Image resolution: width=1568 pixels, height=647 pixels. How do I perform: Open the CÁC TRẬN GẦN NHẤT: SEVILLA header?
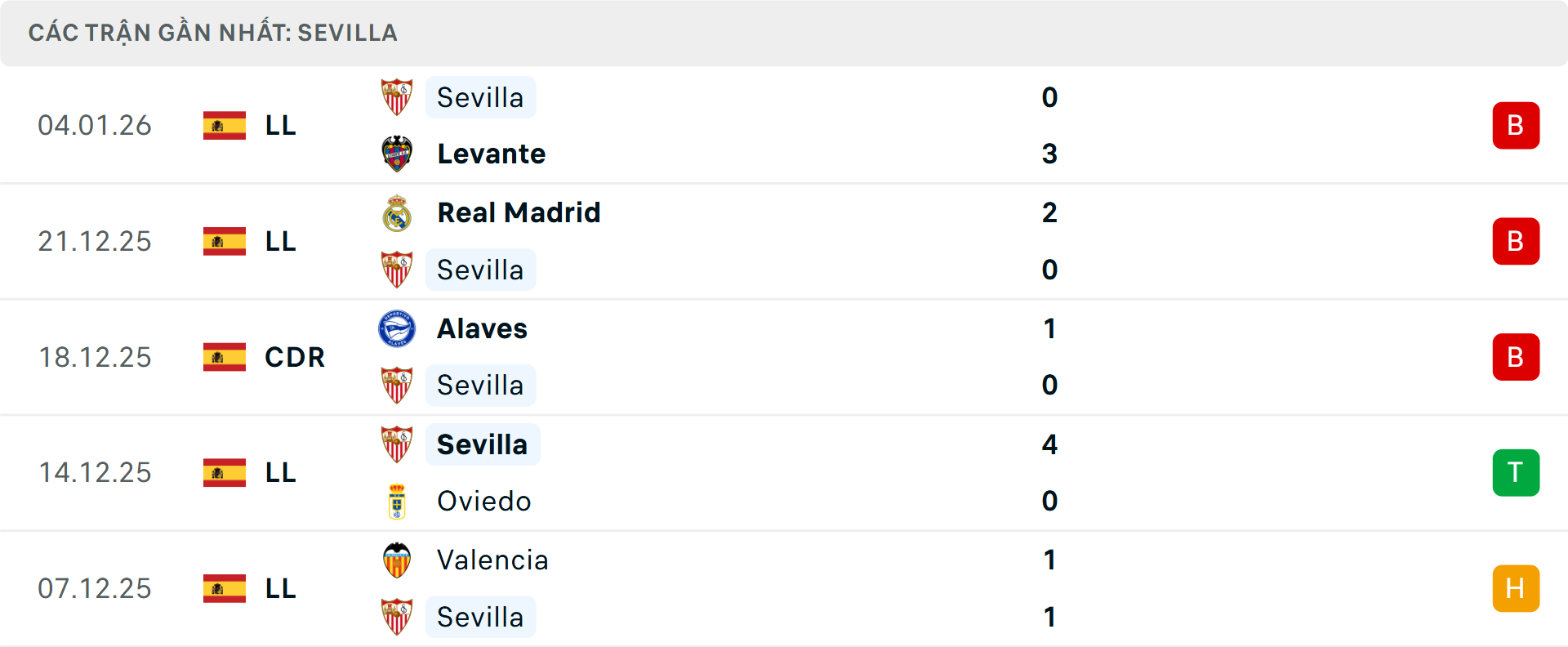(x=212, y=33)
